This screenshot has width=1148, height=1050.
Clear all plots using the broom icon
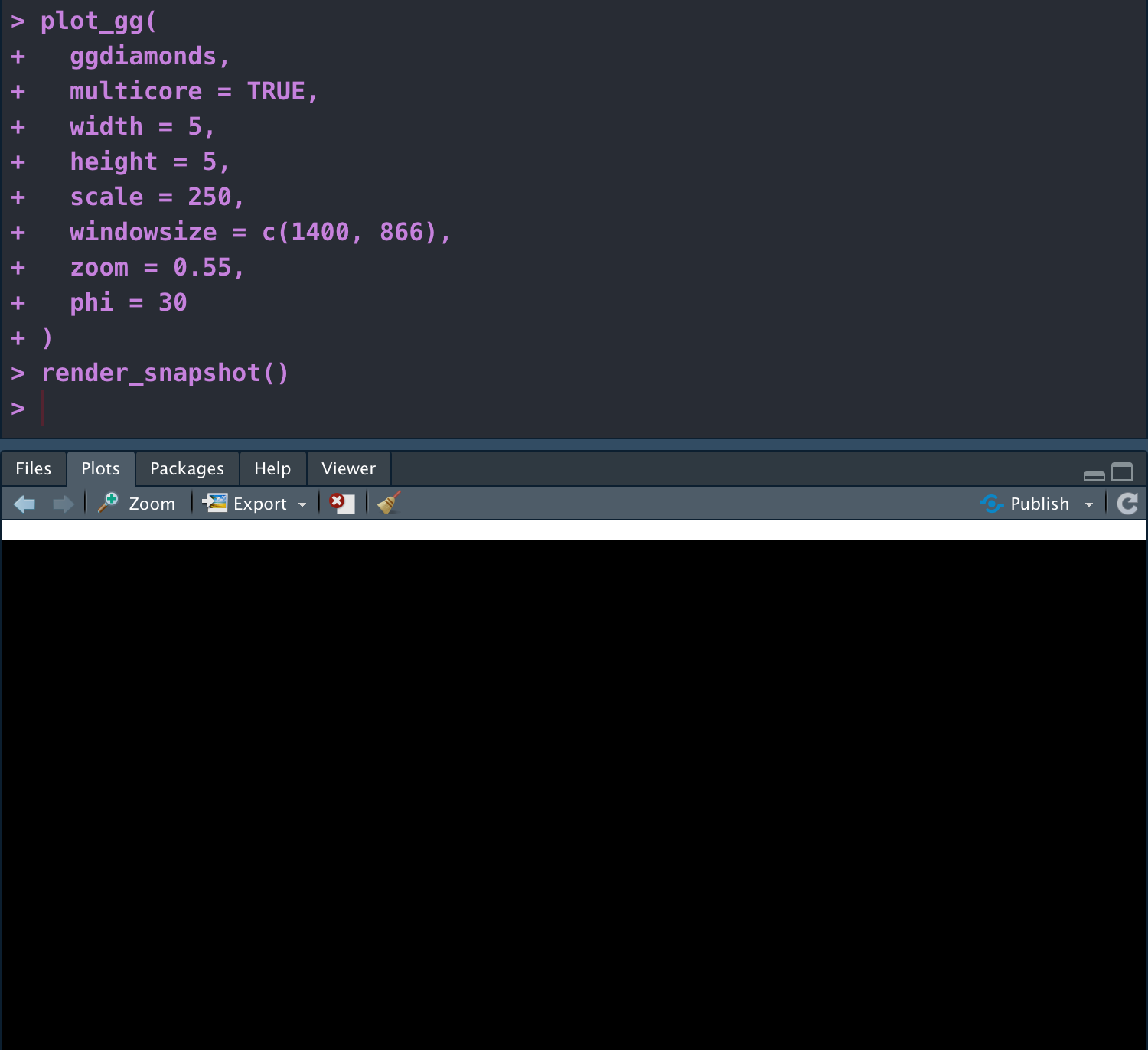pyautogui.click(x=387, y=503)
